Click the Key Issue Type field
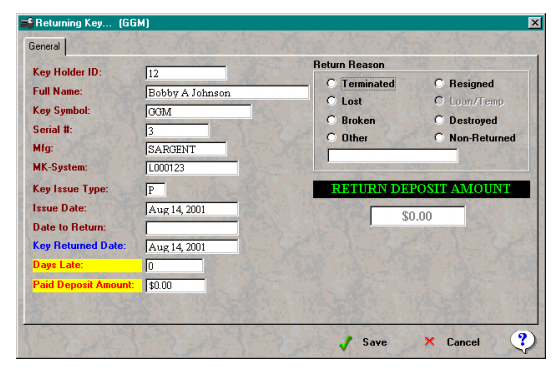This screenshot has height=370, width=556. pyautogui.click(x=156, y=189)
